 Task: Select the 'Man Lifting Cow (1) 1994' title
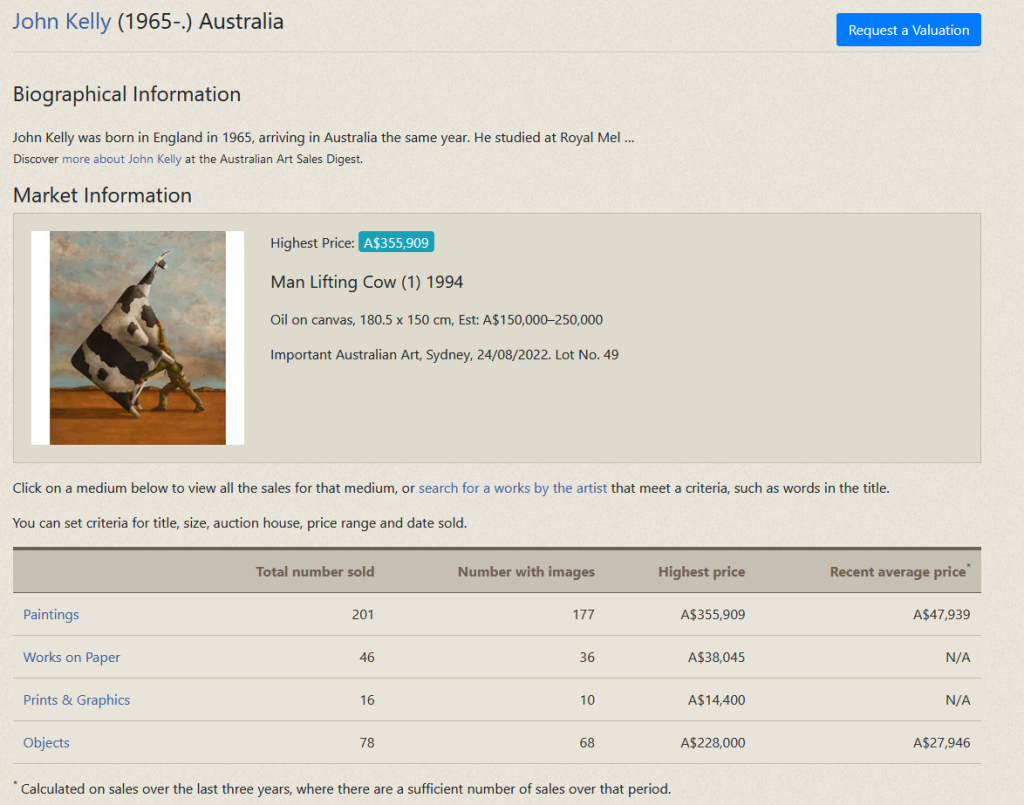(x=366, y=282)
